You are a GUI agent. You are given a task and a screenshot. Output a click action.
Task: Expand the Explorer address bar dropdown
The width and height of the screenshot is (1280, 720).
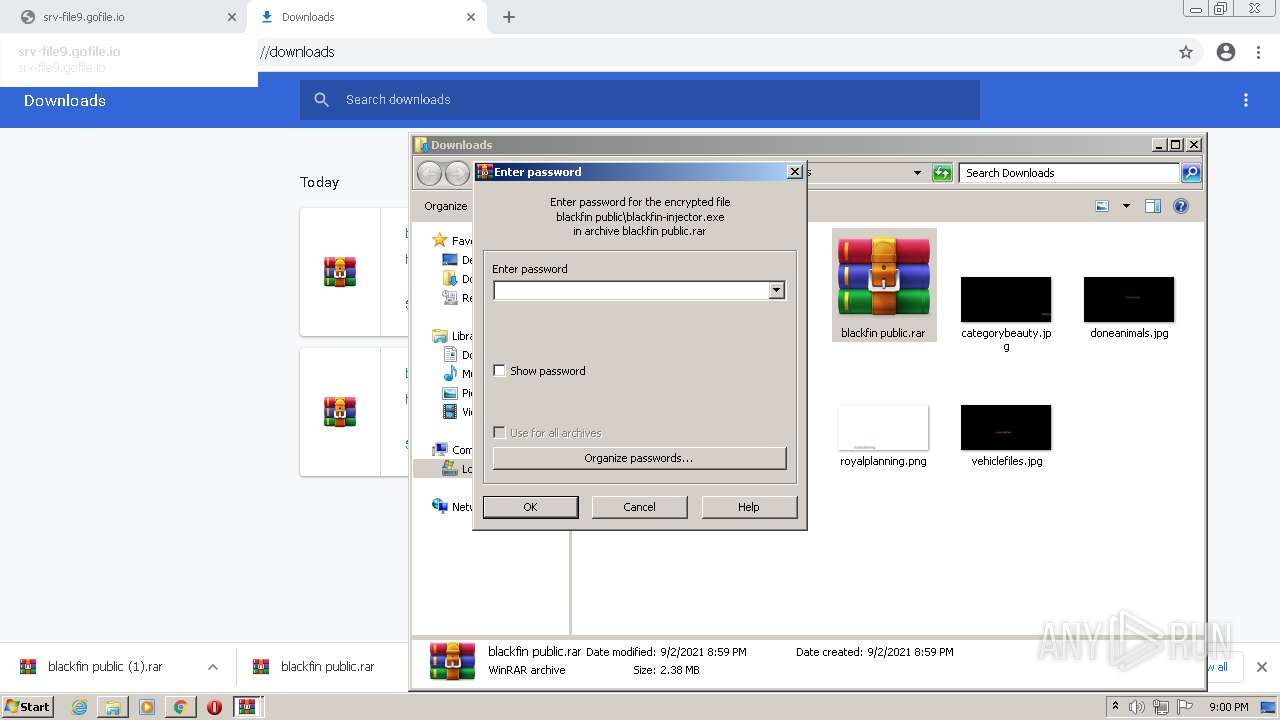[917, 173]
